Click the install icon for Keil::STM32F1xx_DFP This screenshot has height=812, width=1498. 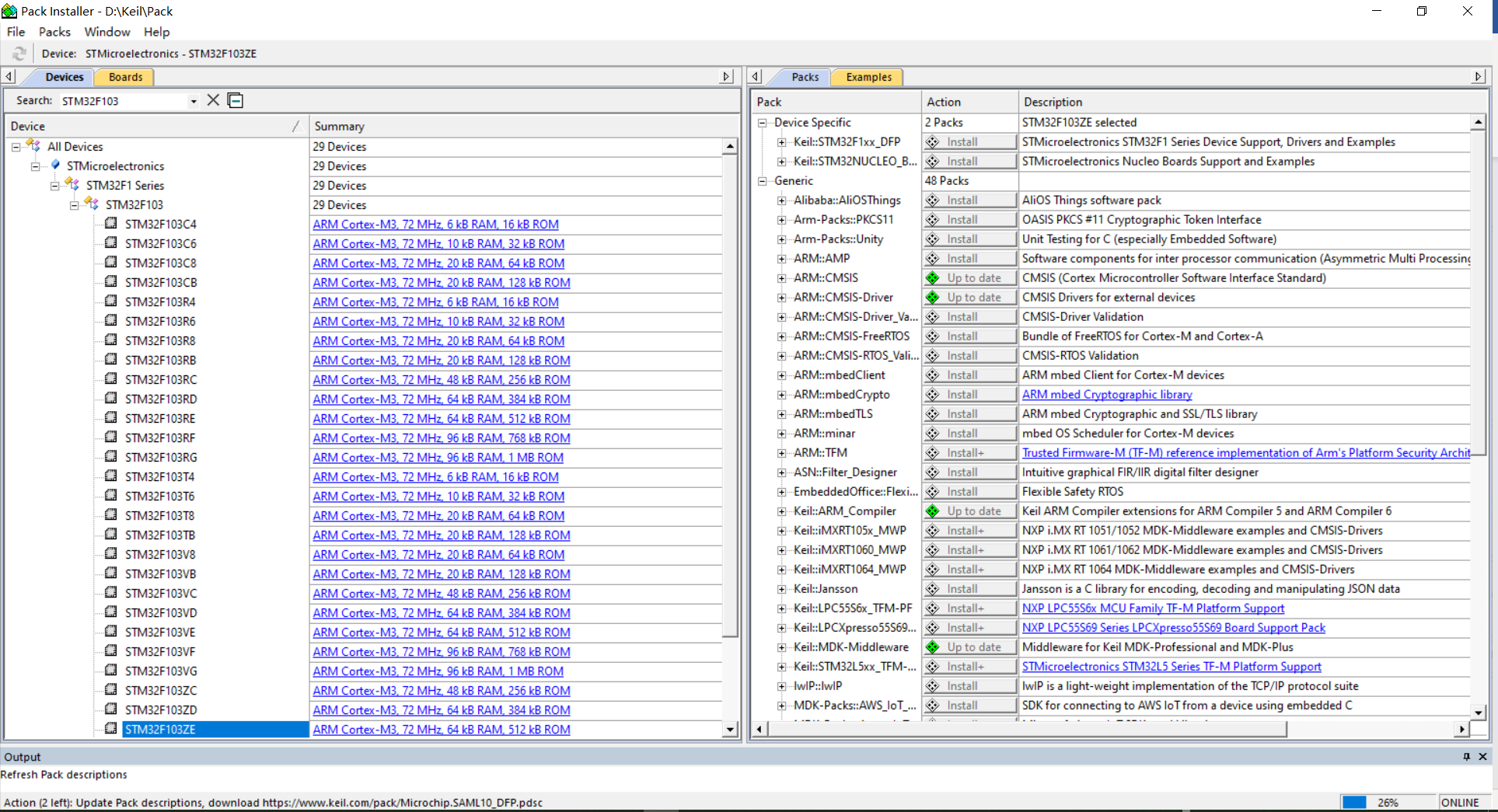coord(933,142)
